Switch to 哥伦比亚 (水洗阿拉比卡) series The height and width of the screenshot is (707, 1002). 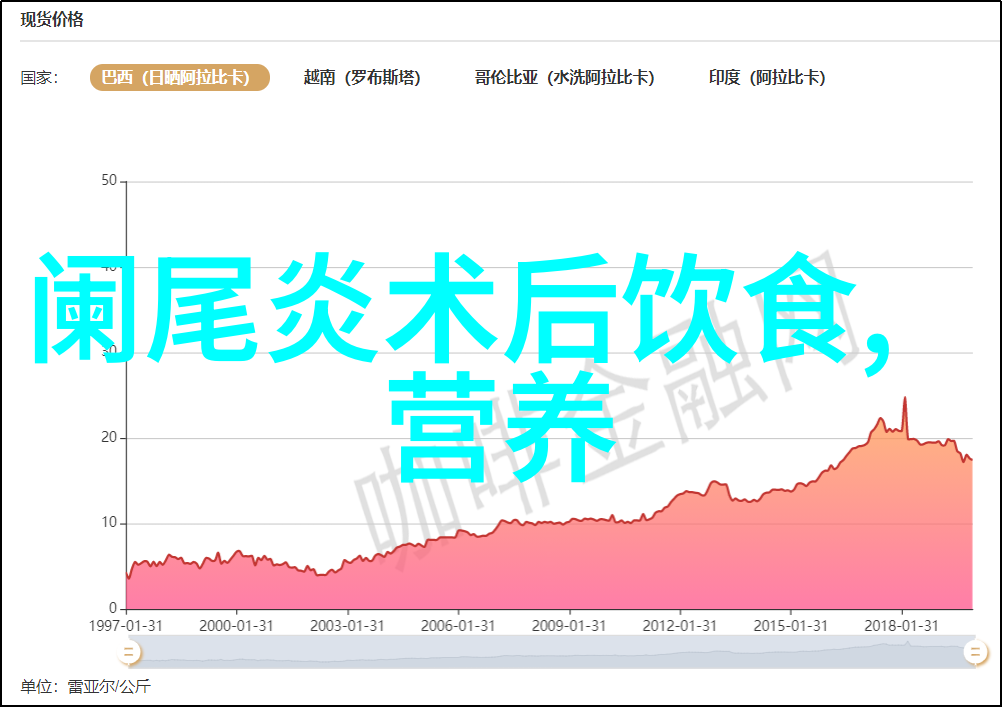564,78
